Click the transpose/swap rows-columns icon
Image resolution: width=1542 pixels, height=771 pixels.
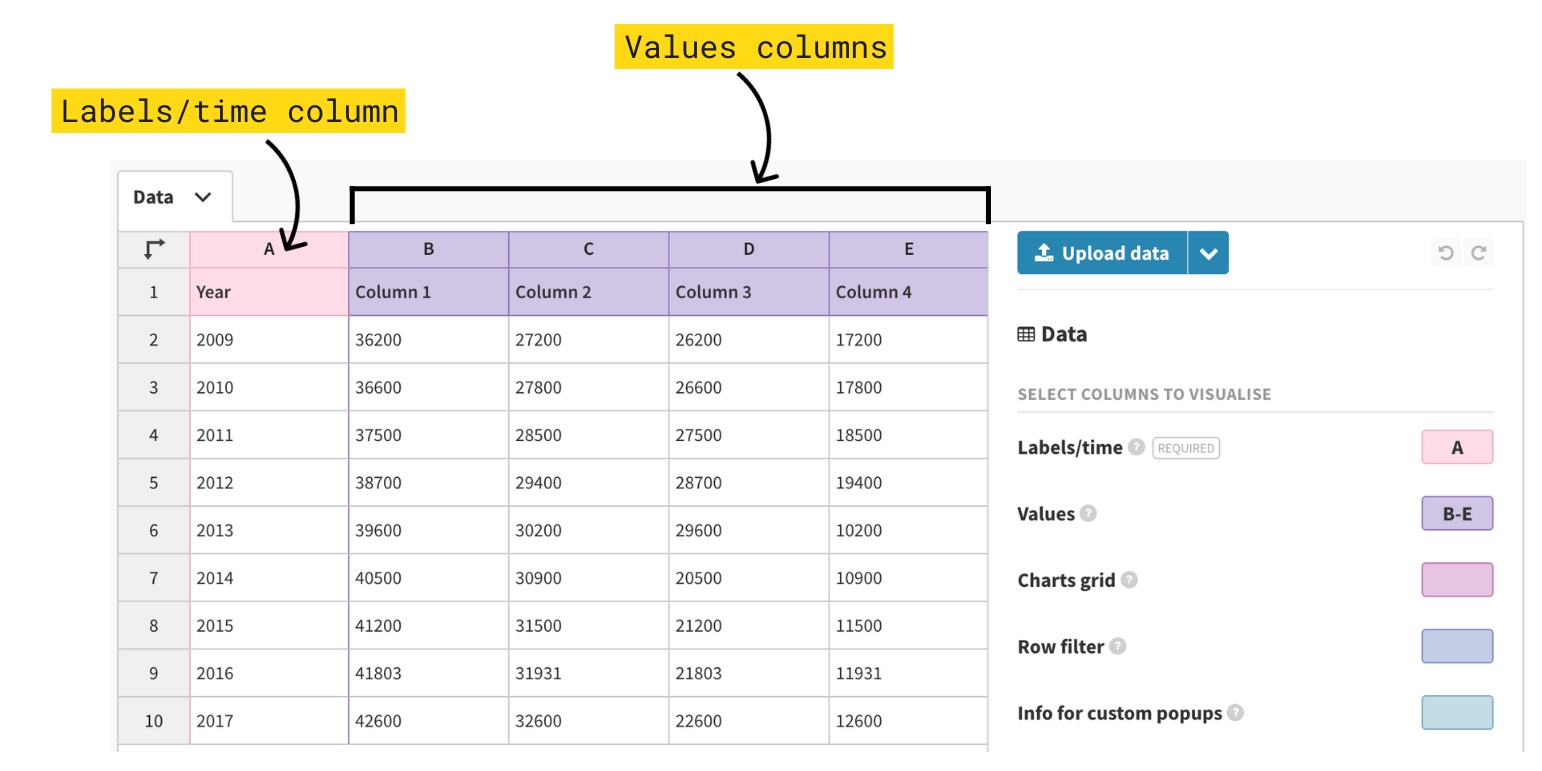(x=153, y=249)
